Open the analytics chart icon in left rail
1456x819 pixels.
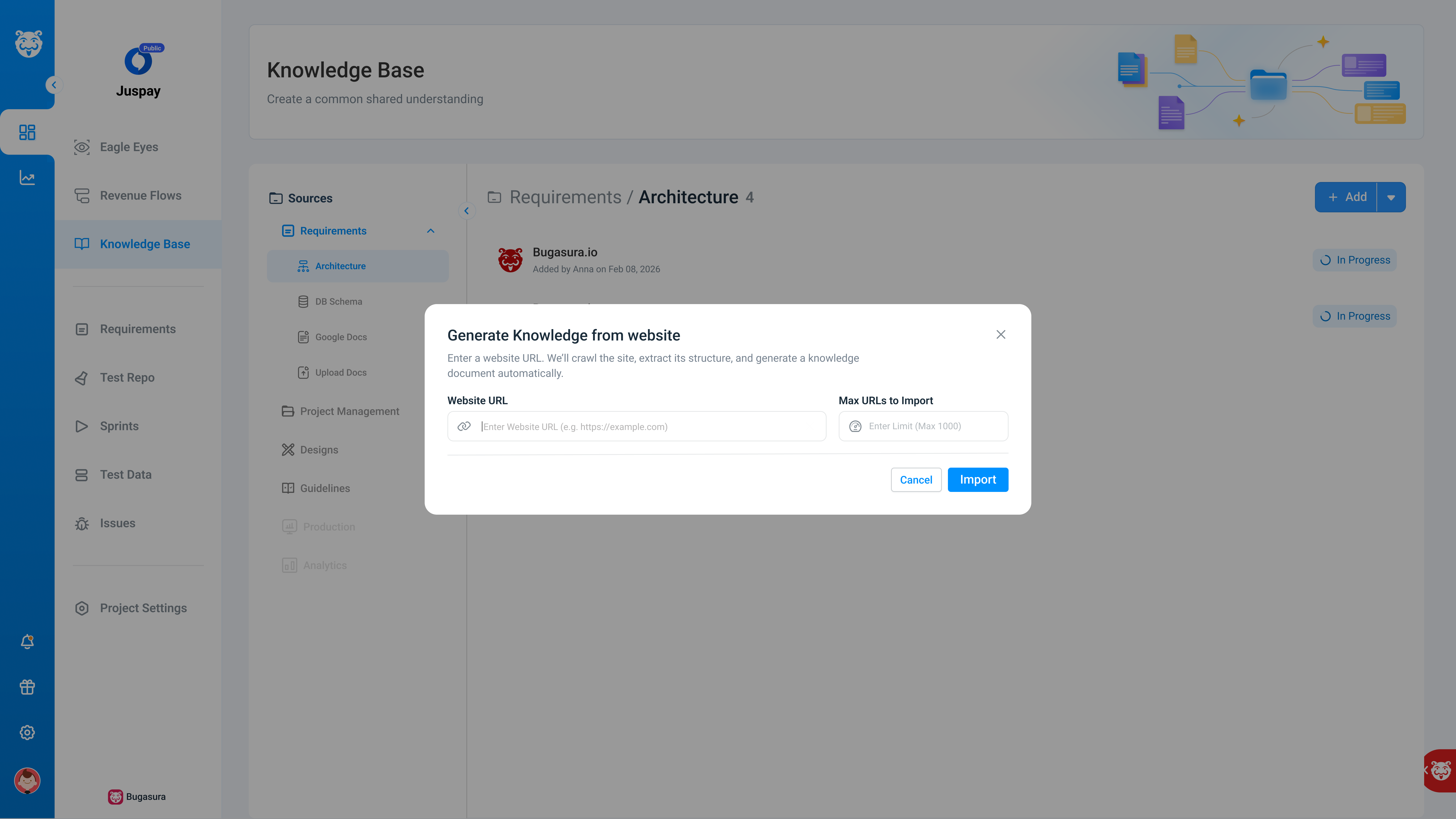click(27, 177)
